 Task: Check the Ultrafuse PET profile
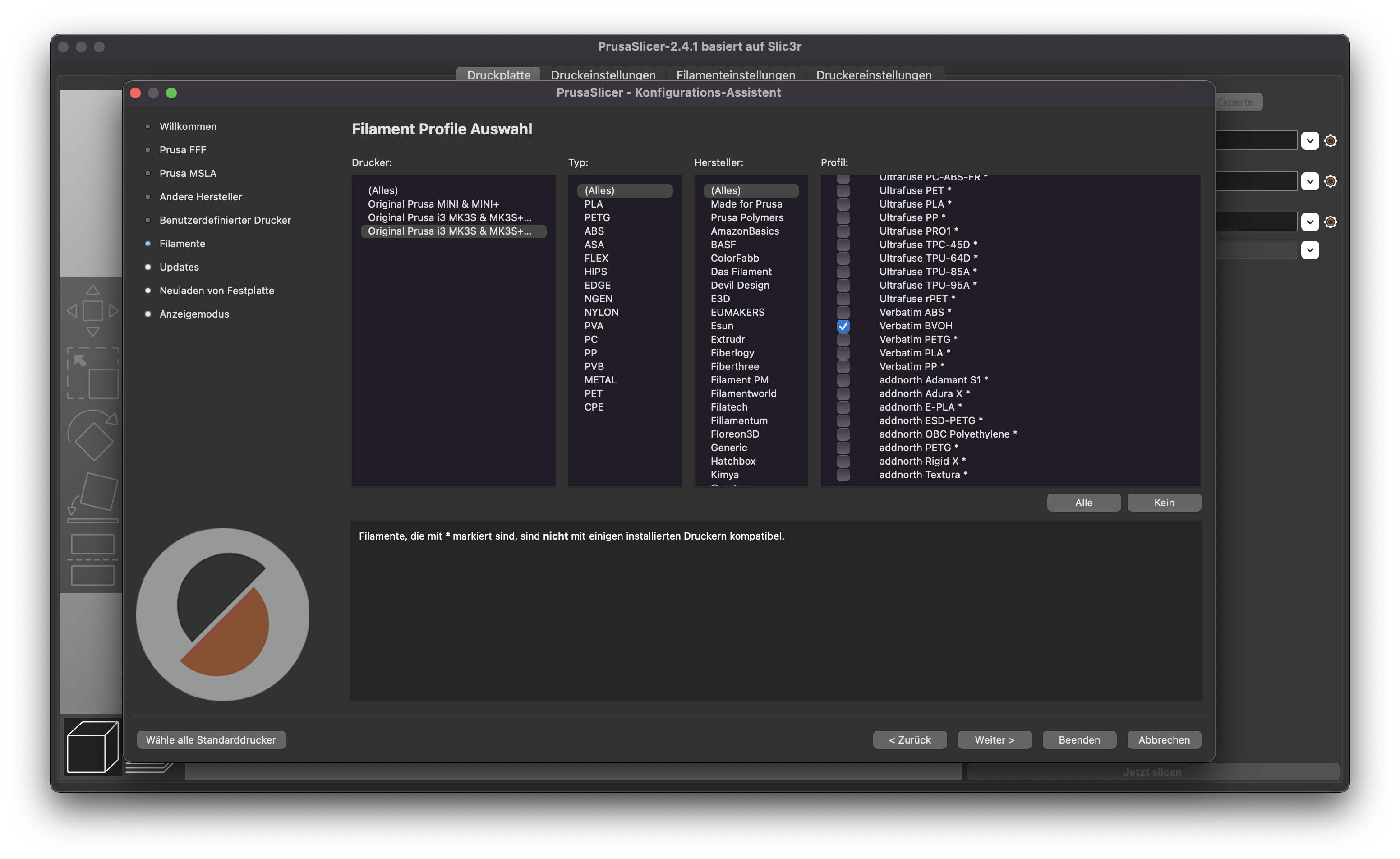(x=843, y=190)
